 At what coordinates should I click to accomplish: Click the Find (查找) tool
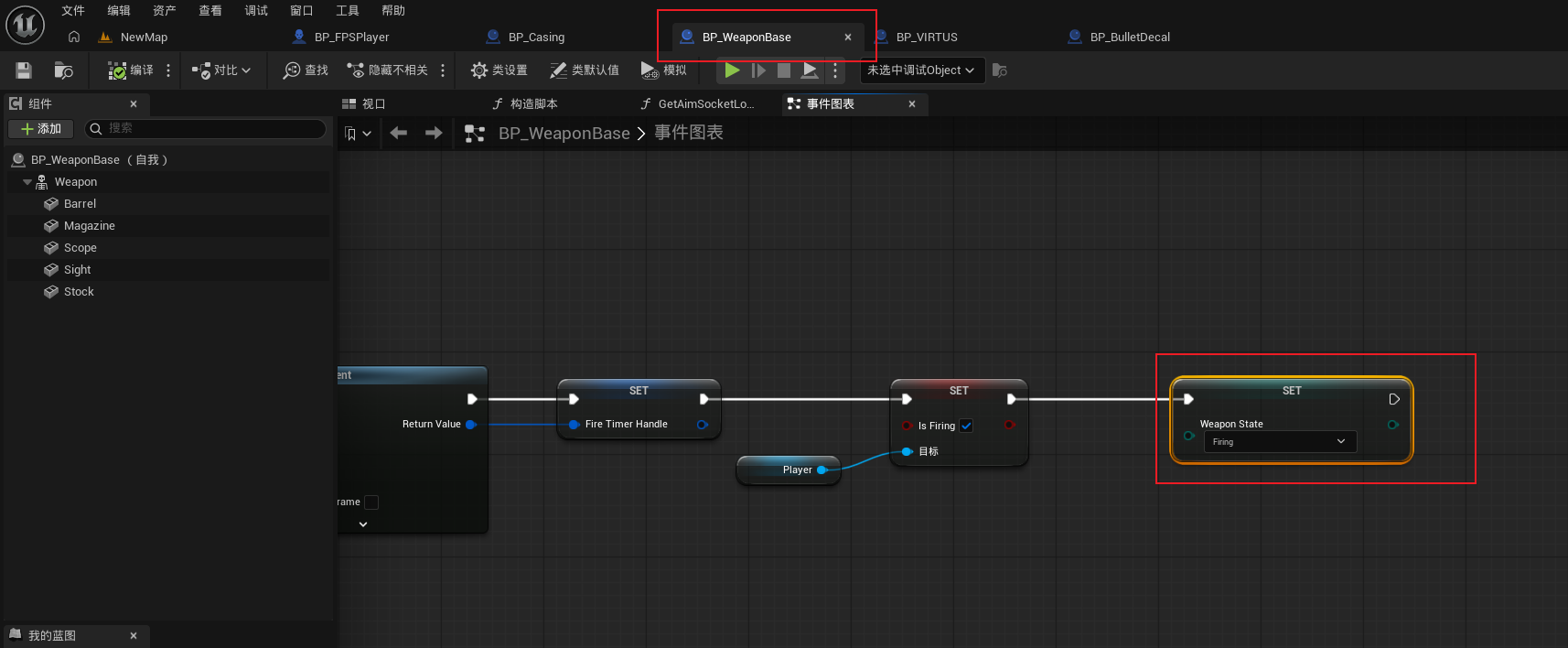[x=306, y=70]
